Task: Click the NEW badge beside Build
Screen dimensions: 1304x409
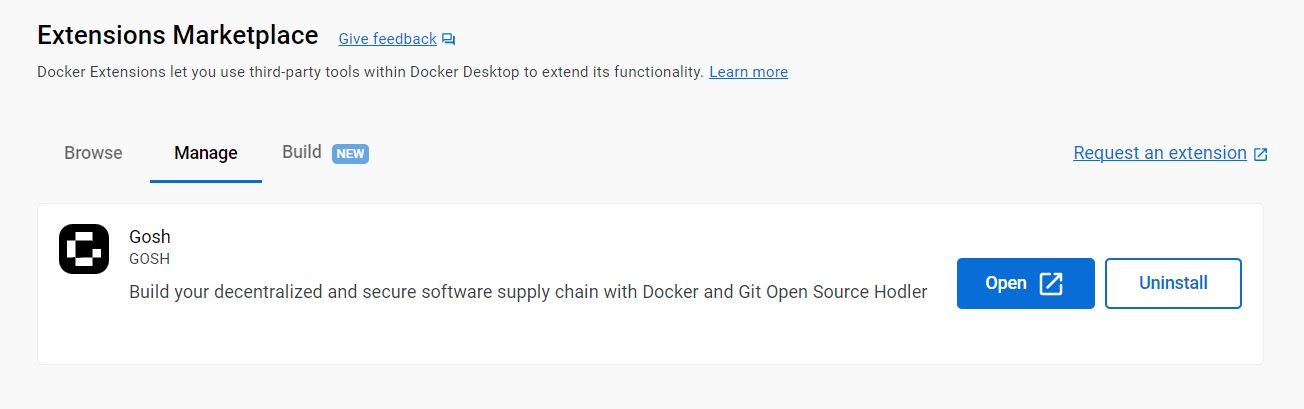Action: [350, 153]
